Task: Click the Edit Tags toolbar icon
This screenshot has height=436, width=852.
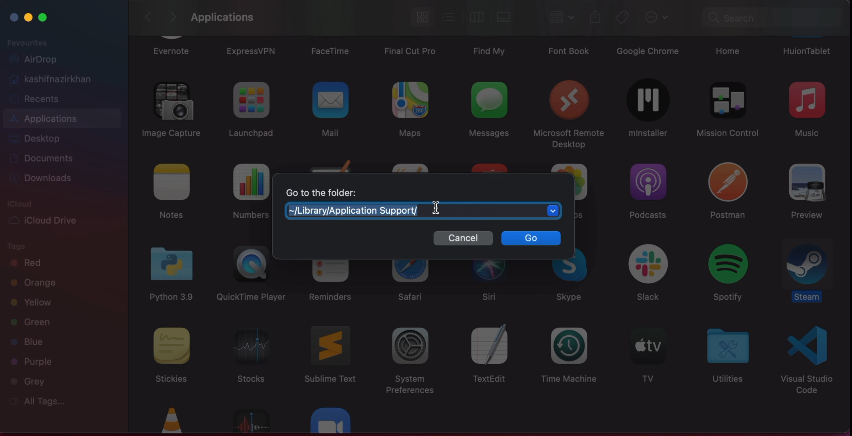Action: 622,17
